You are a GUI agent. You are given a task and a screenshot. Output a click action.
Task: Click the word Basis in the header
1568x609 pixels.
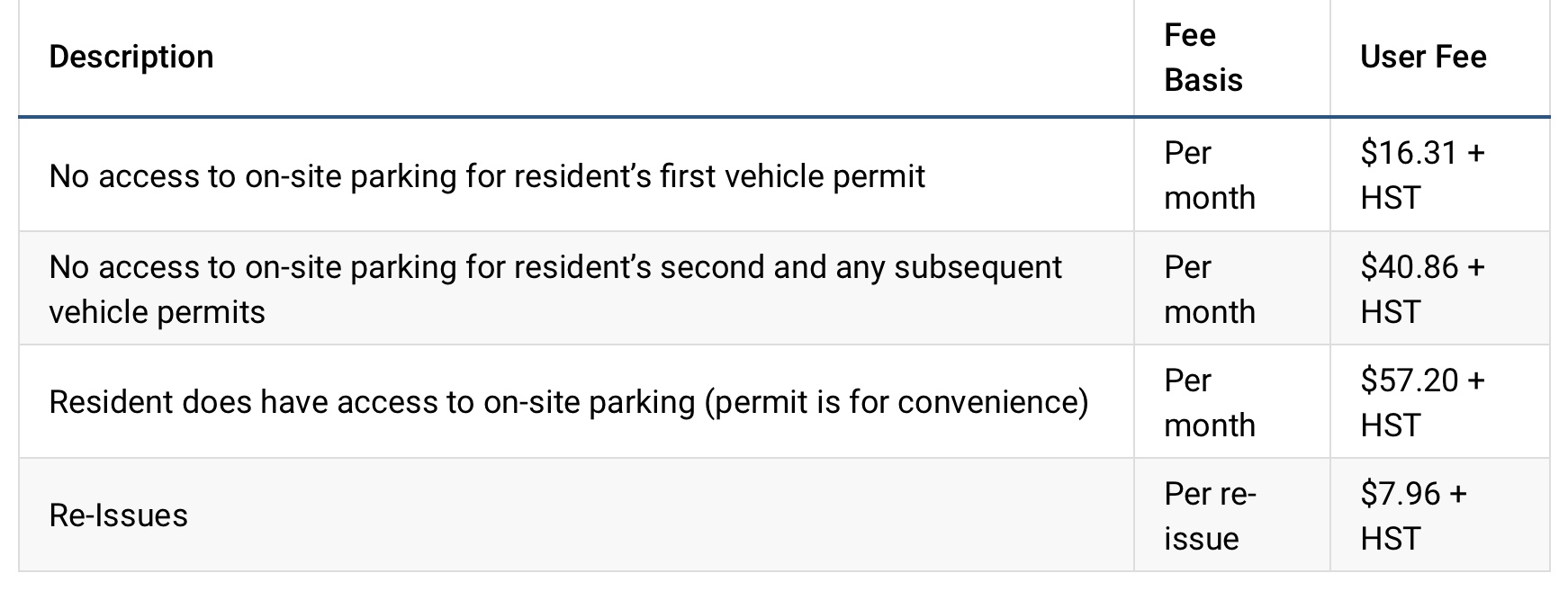pos(1203,80)
